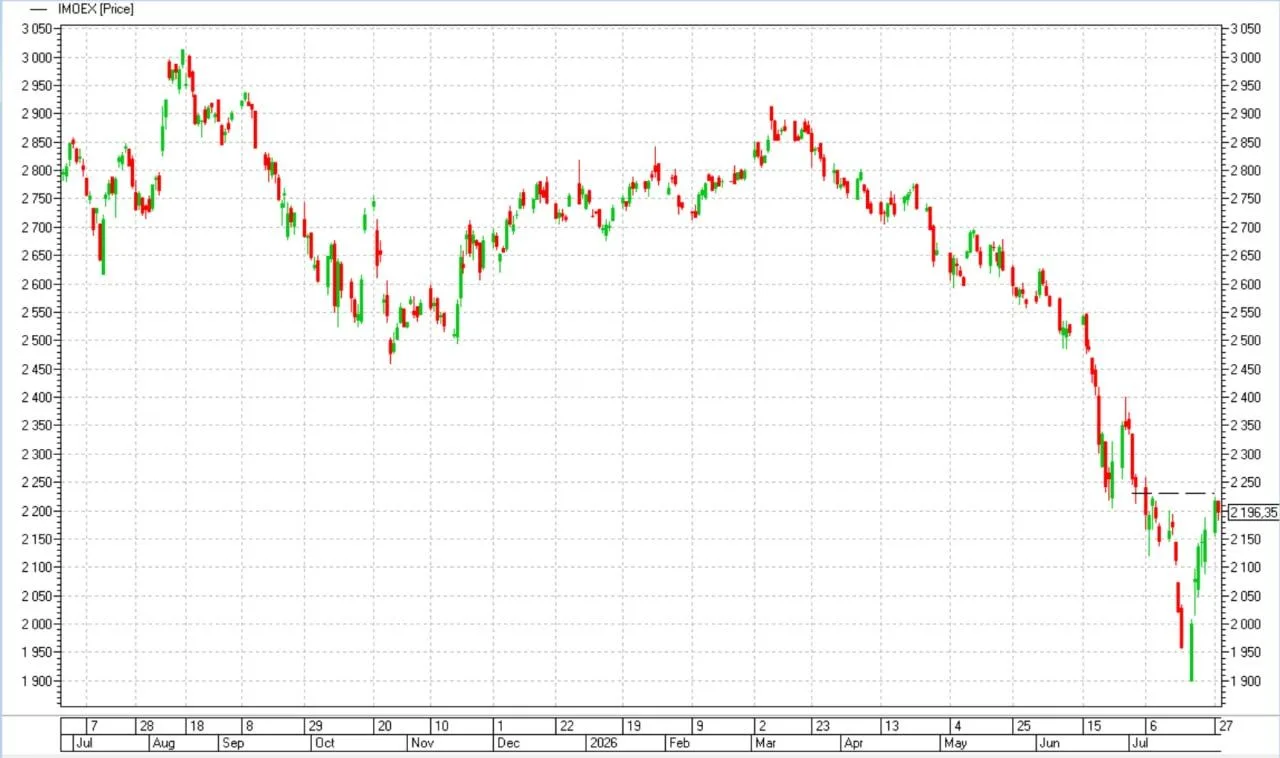Pick the date tick 27 on the time axis

pos(1226,727)
